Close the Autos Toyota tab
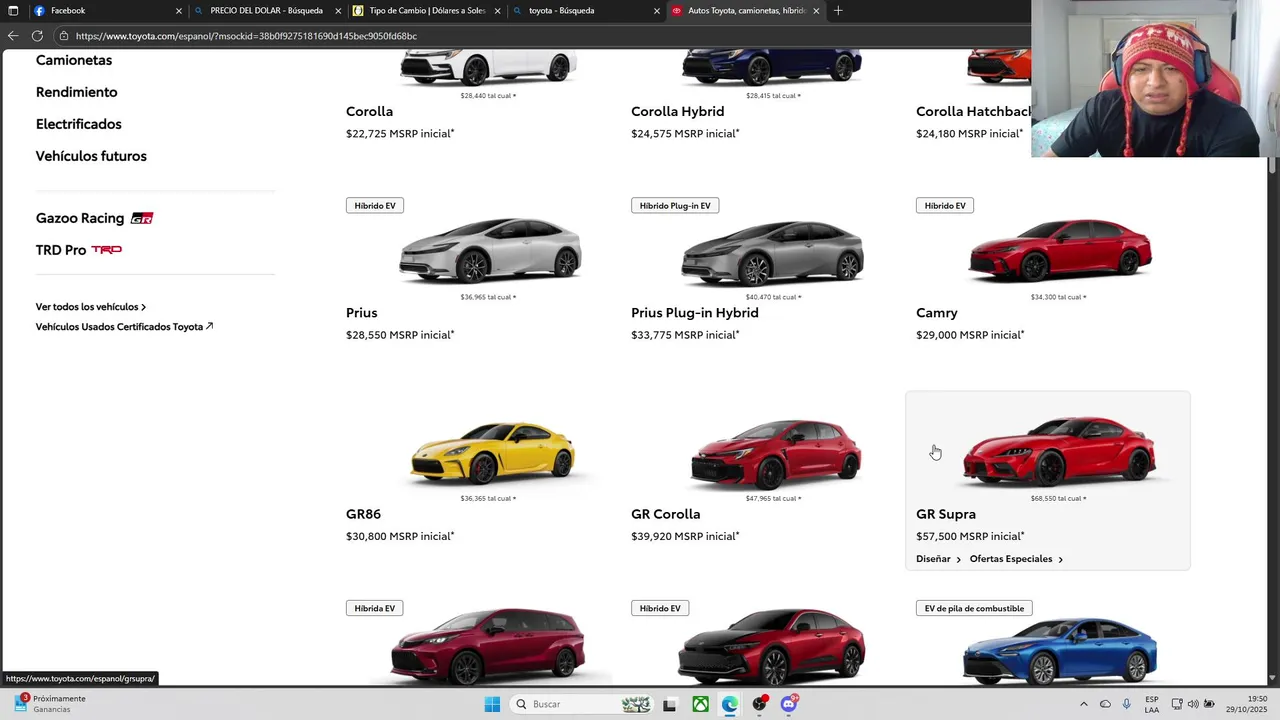Viewport: 1280px width, 720px height. pyautogui.click(x=816, y=11)
